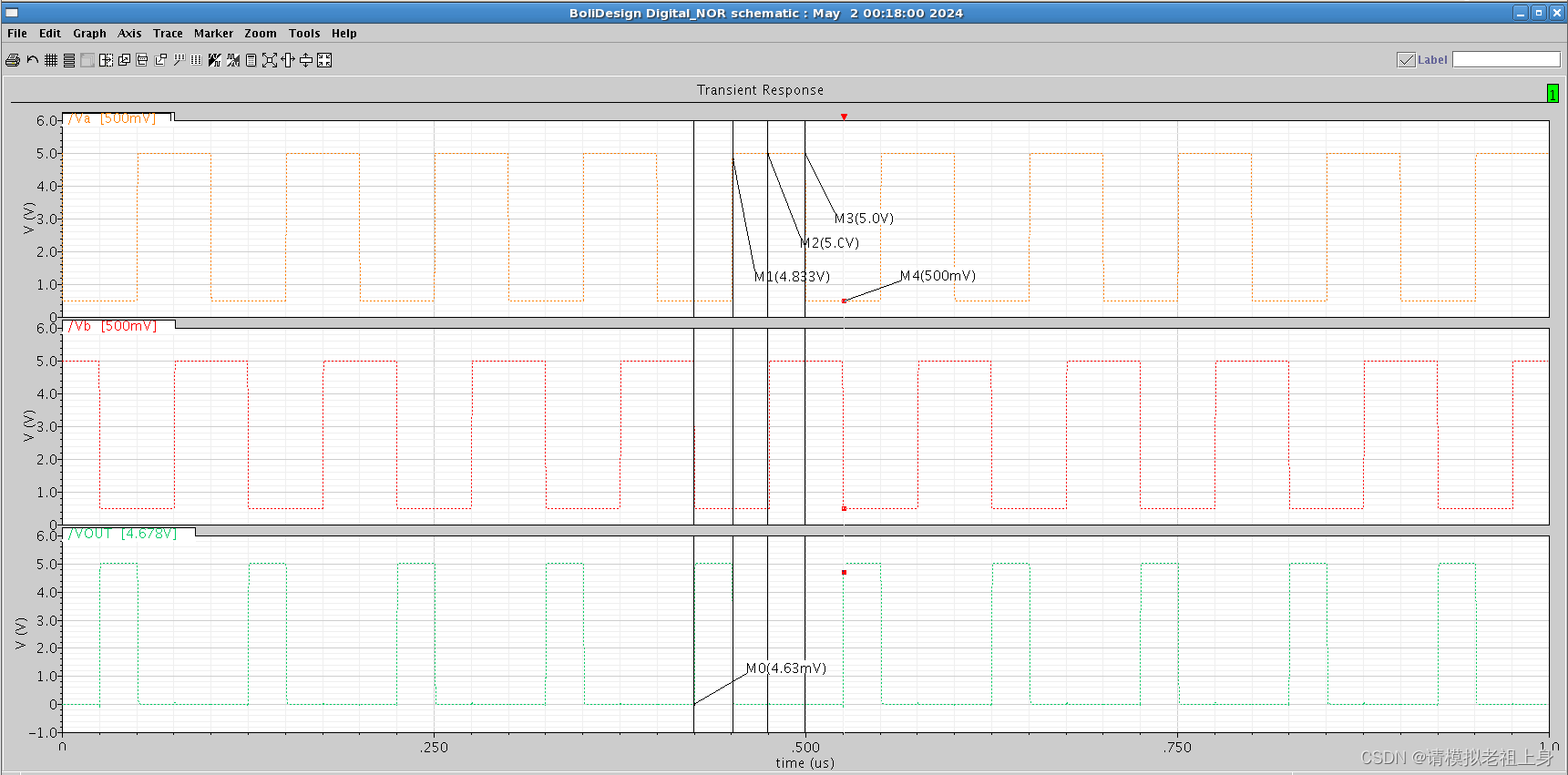Click the window menu icon in title bar
The width and height of the screenshot is (1568, 775).
click(12, 13)
